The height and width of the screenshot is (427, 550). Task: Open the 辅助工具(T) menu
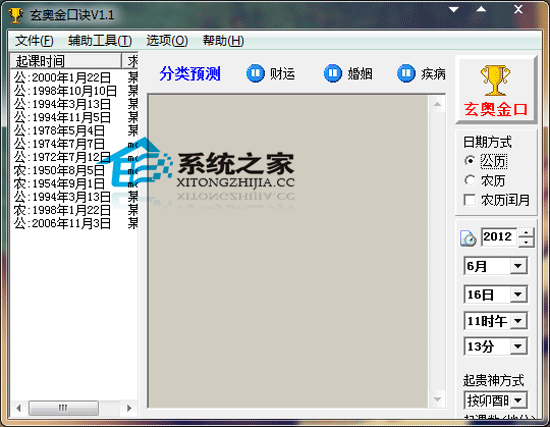coord(100,41)
